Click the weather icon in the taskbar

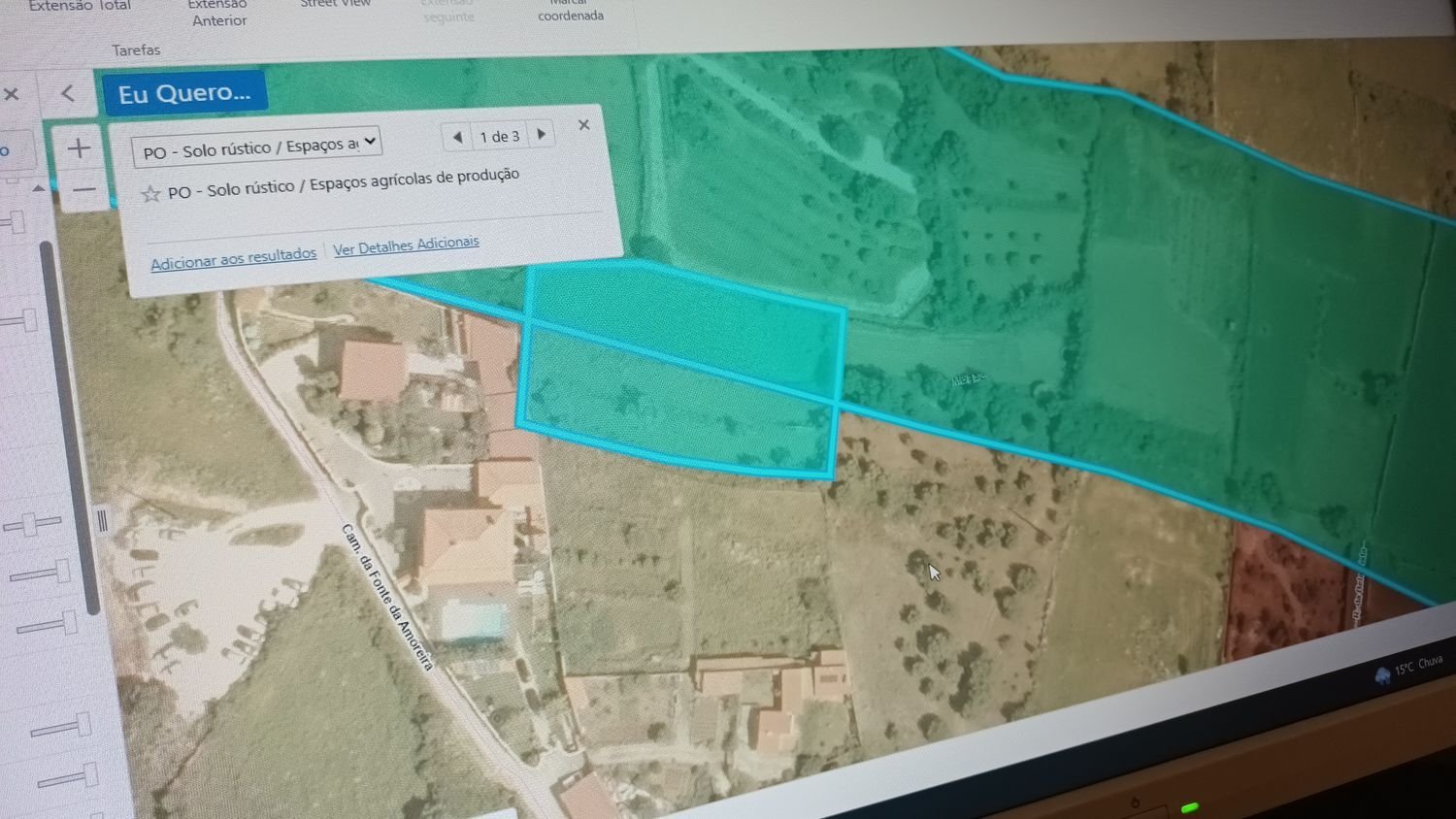(1382, 672)
